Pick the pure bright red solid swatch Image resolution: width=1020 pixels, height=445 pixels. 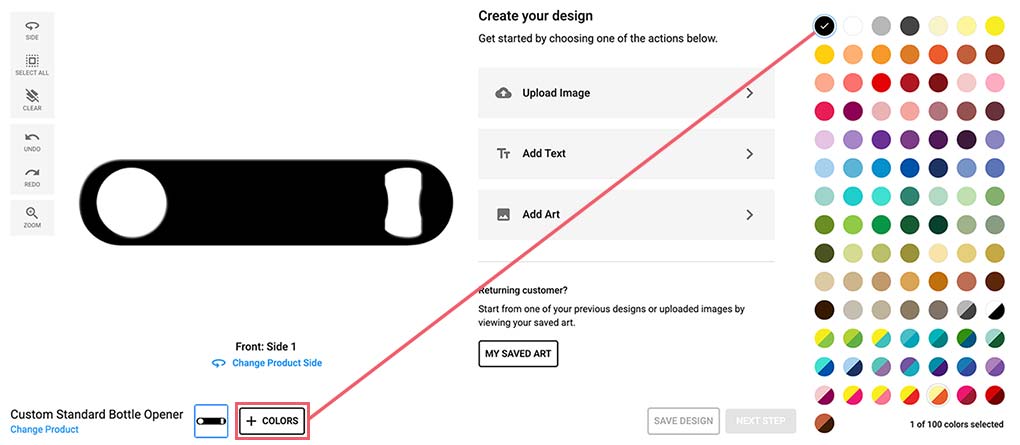881,83
